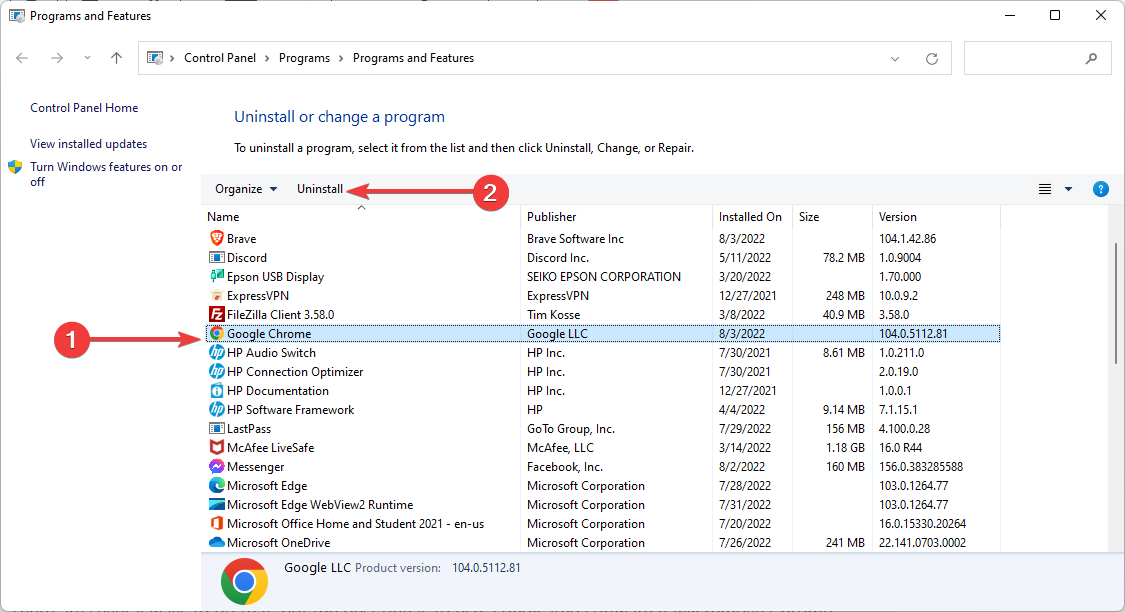This screenshot has width=1125, height=612.
Task: Expand chevron after Programs breadcrumb
Action: [x=342, y=58]
